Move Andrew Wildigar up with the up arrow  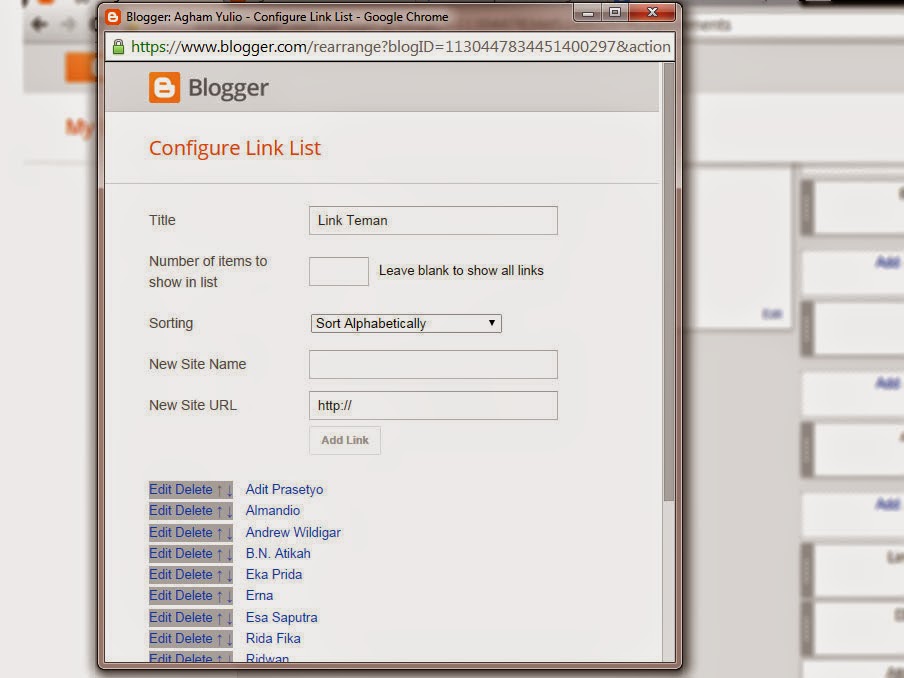coord(219,533)
